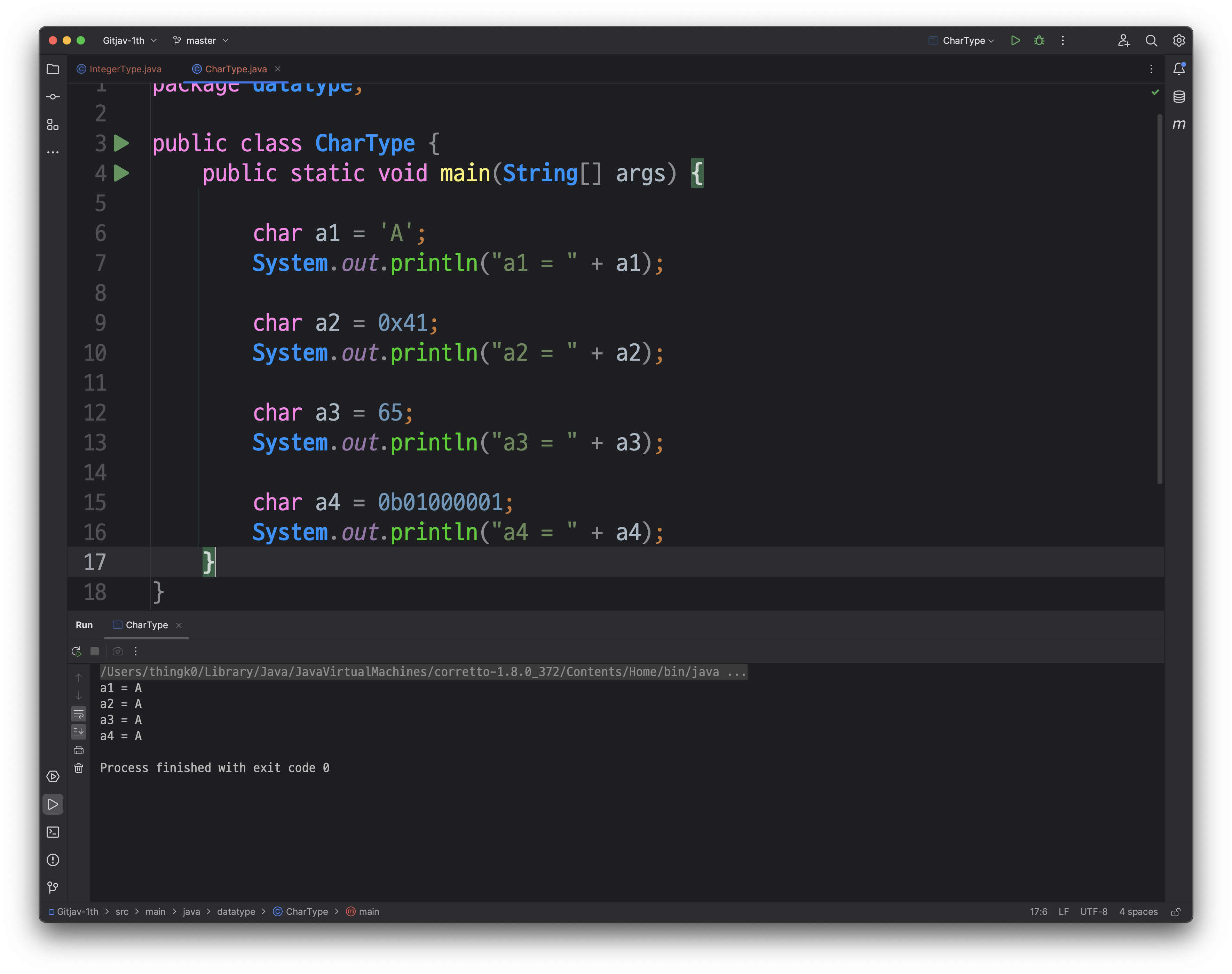
Task: Expand the Gitjav-1th project dropdown
Action: [x=129, y=40]
